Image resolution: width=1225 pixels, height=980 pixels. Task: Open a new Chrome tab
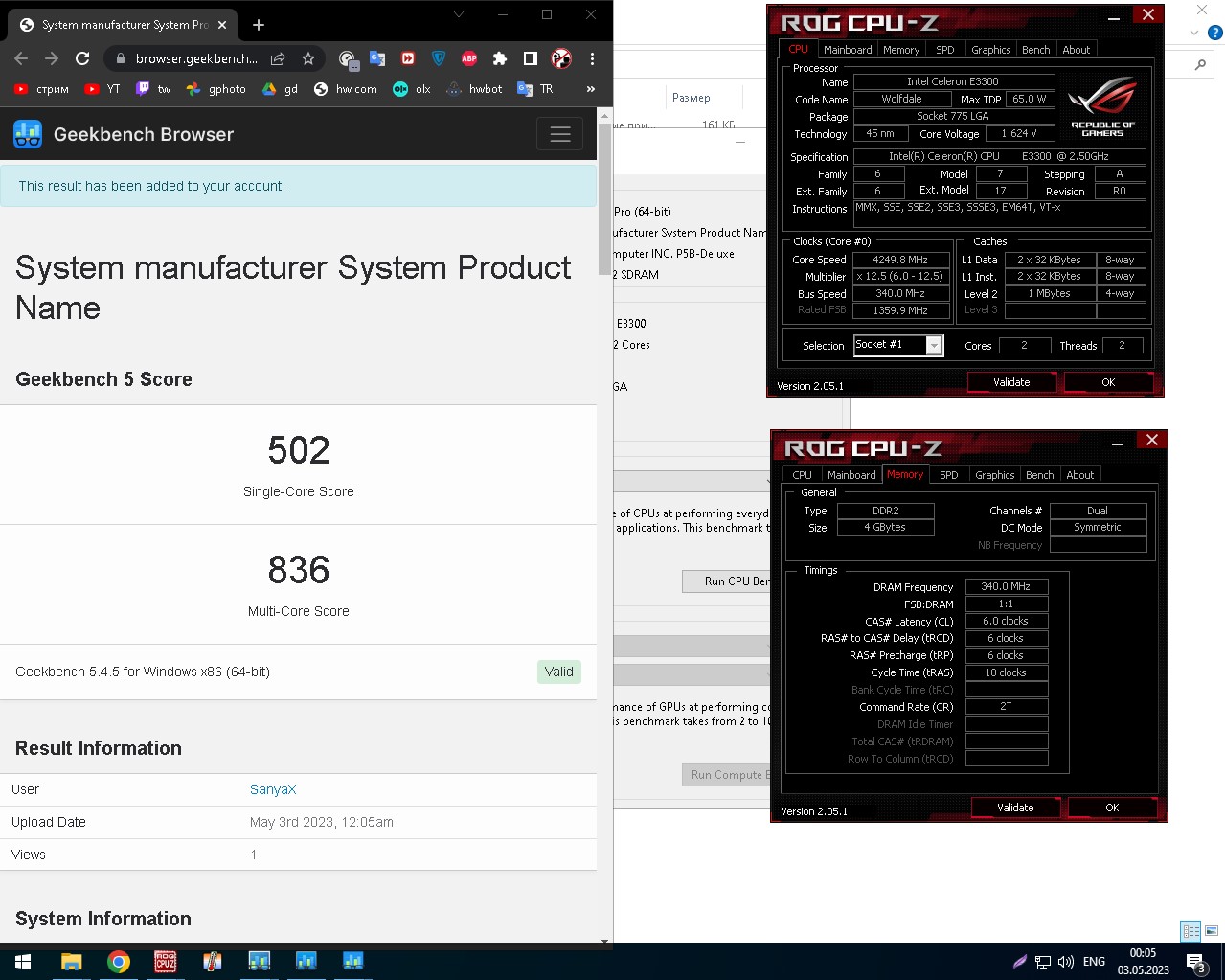(259, 25)
